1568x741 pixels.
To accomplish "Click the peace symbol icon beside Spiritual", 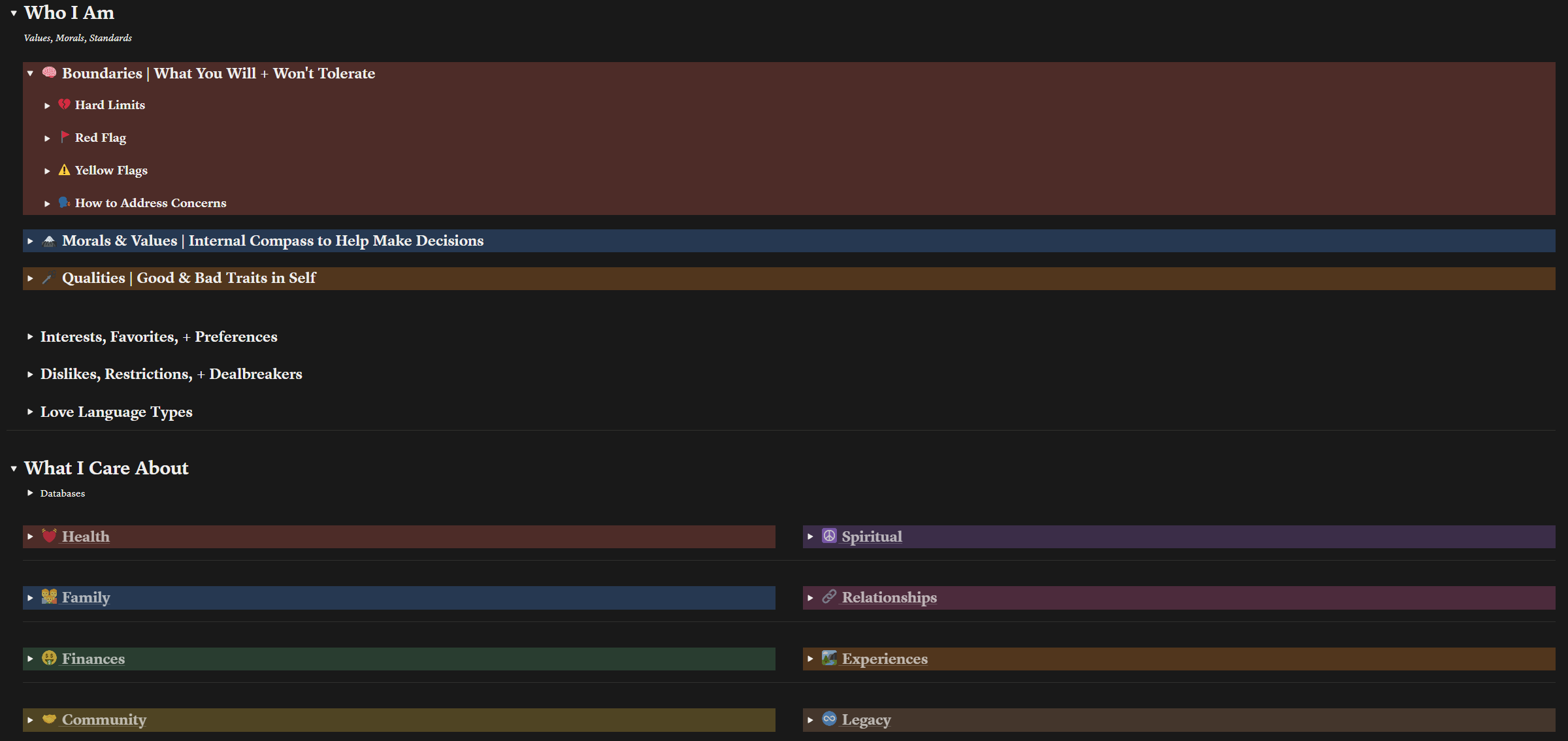I will click(829, 536).
